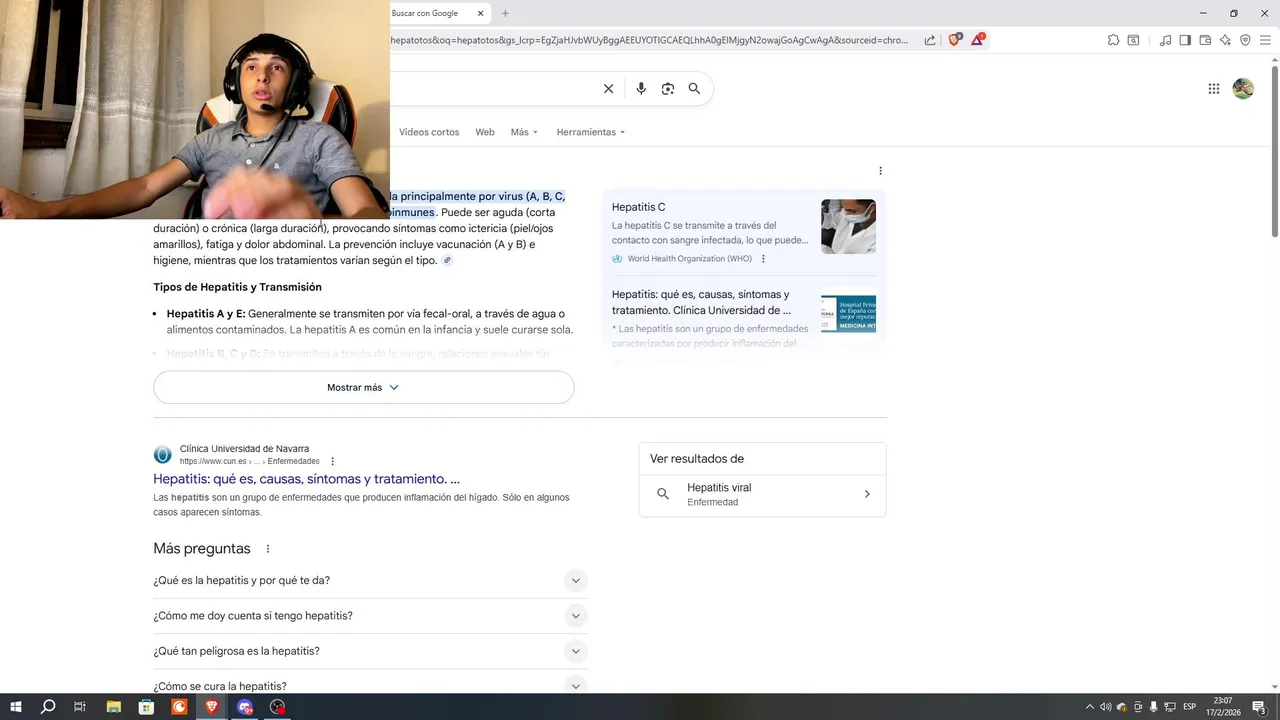The height and width of the screenshot is (720, 1280).
Task: Click the Hepatitis C card thumbnail image
Action: click(848, 226)
